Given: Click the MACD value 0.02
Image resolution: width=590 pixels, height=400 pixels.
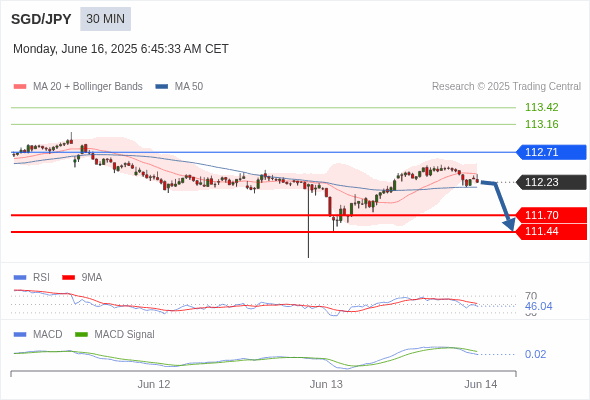Looking at the screenshot, I should click(x=535, y=354).
